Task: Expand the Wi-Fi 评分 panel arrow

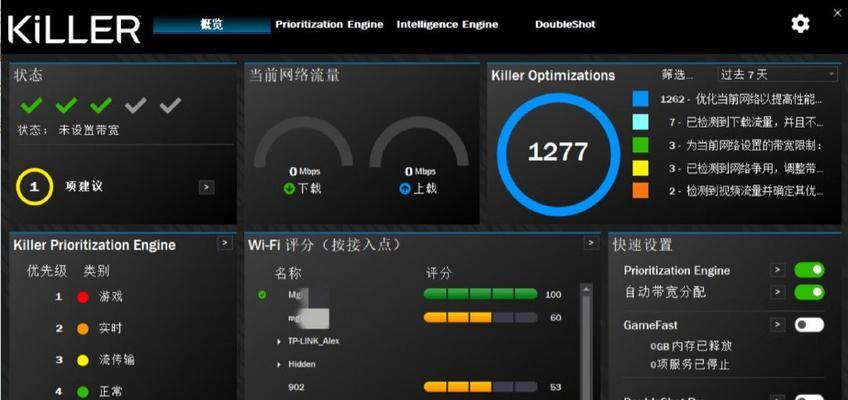Action: tap(591, 243)
